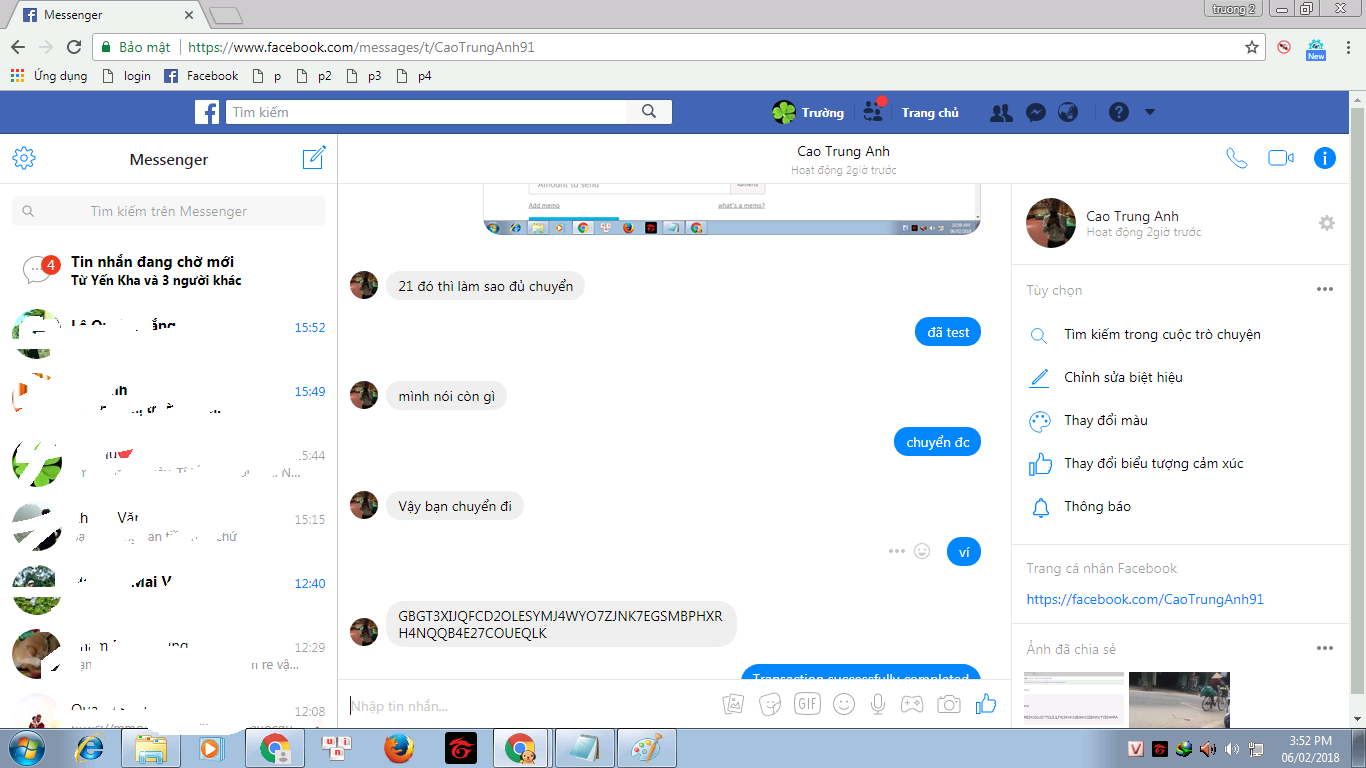Click the Windows Start button
The width and height of the screenshot is (1366, 768).
pos(27,748)
